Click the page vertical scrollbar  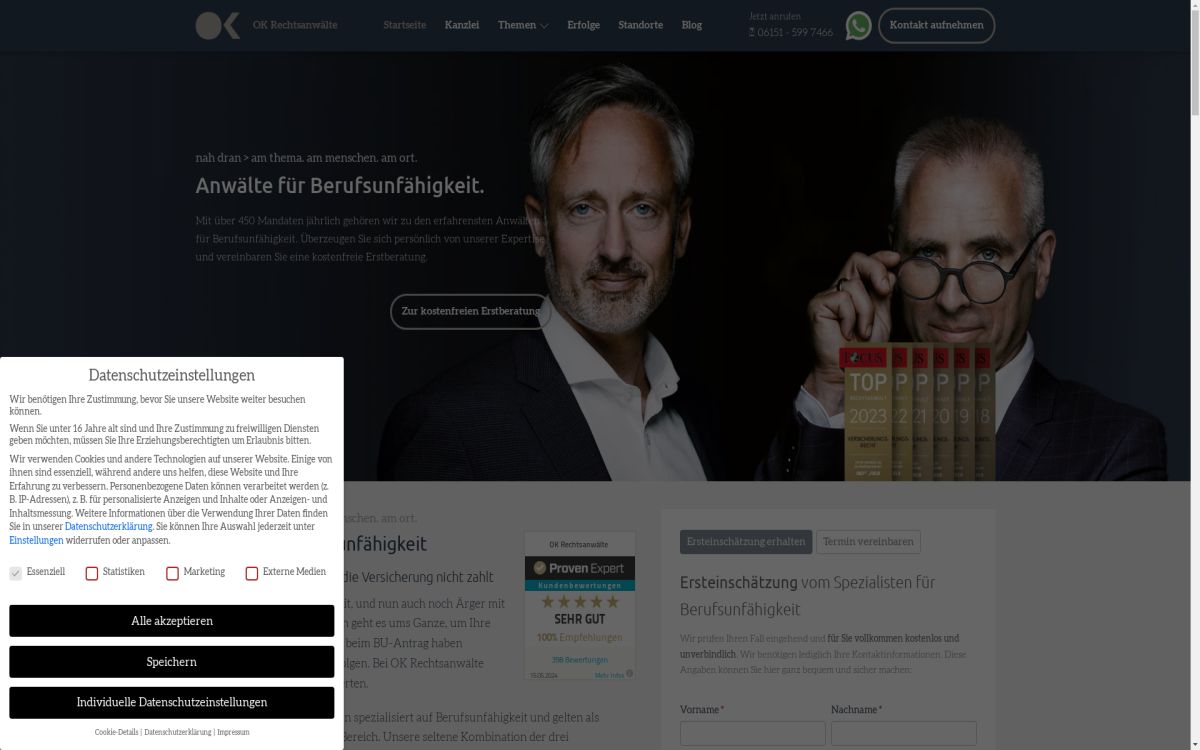(1194, 375)
